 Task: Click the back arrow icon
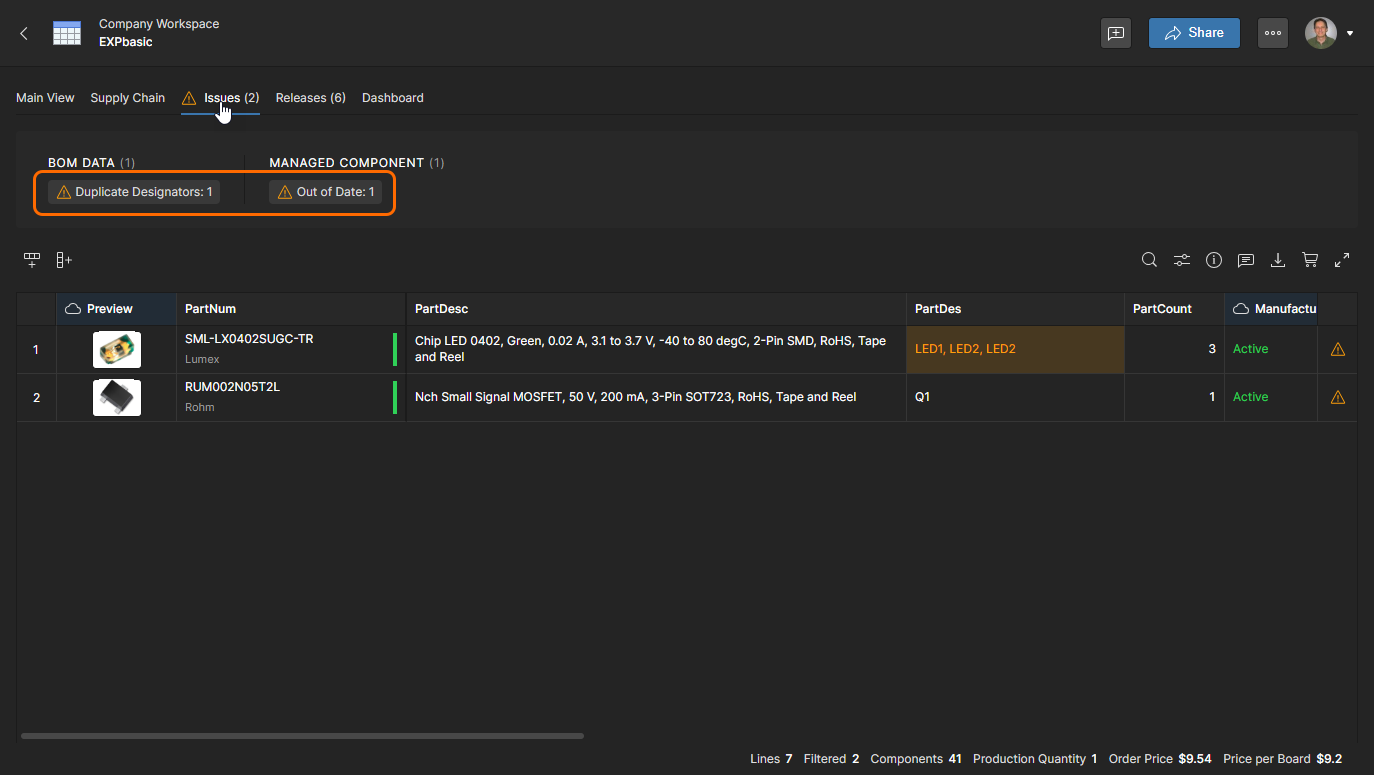(24, 33)
